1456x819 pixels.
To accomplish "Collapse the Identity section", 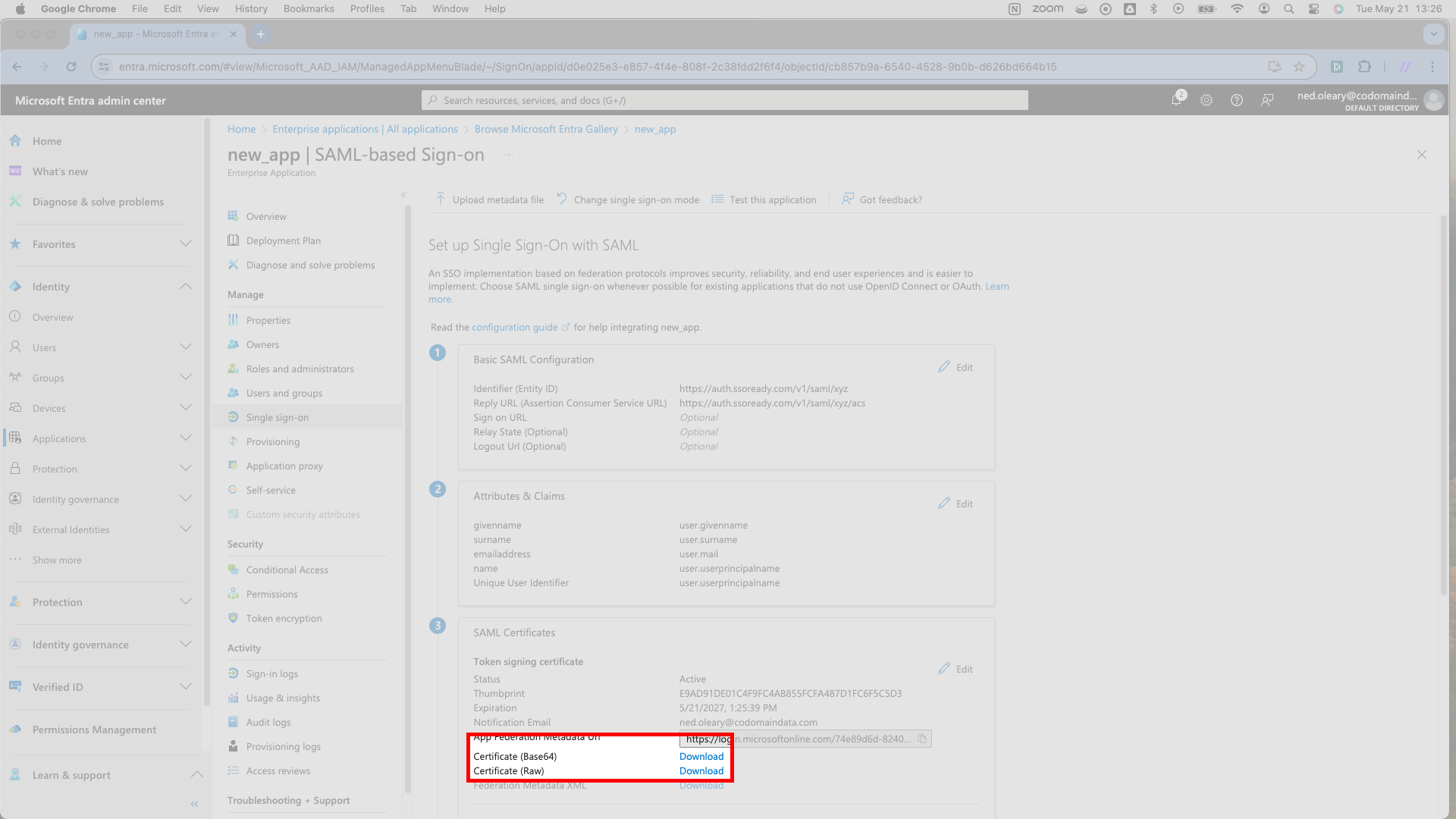I will tap(186, 287).
